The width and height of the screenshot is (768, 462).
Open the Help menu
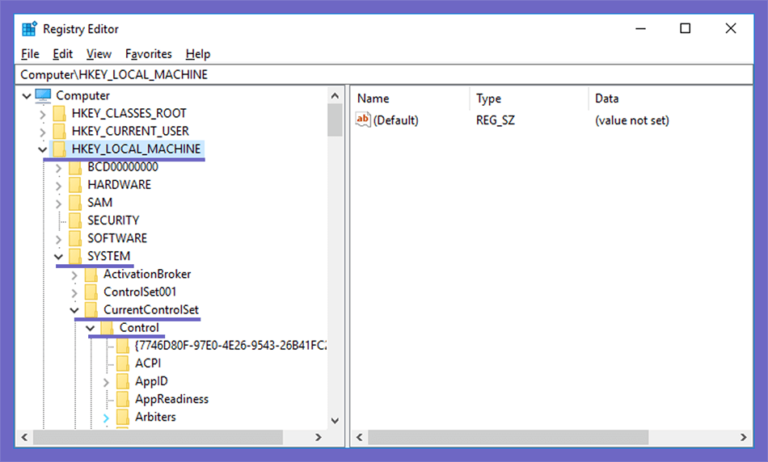tap(198, 54)
